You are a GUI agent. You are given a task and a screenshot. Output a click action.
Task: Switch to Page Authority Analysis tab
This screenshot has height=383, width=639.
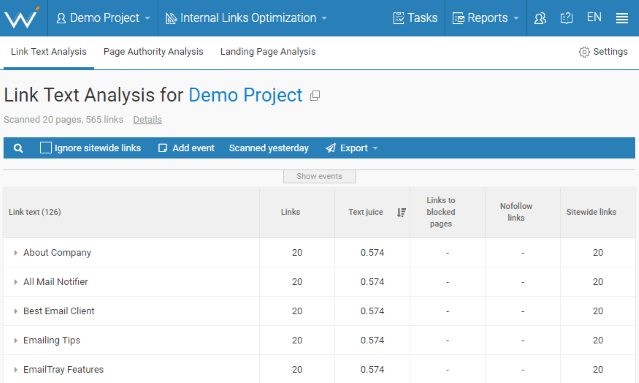click(x=153, y=52)
